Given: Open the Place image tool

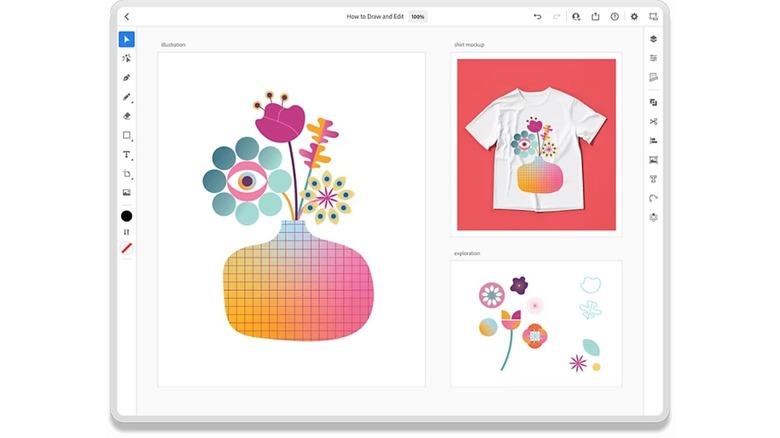Looking at the screenshot, I should pos(126,192).
